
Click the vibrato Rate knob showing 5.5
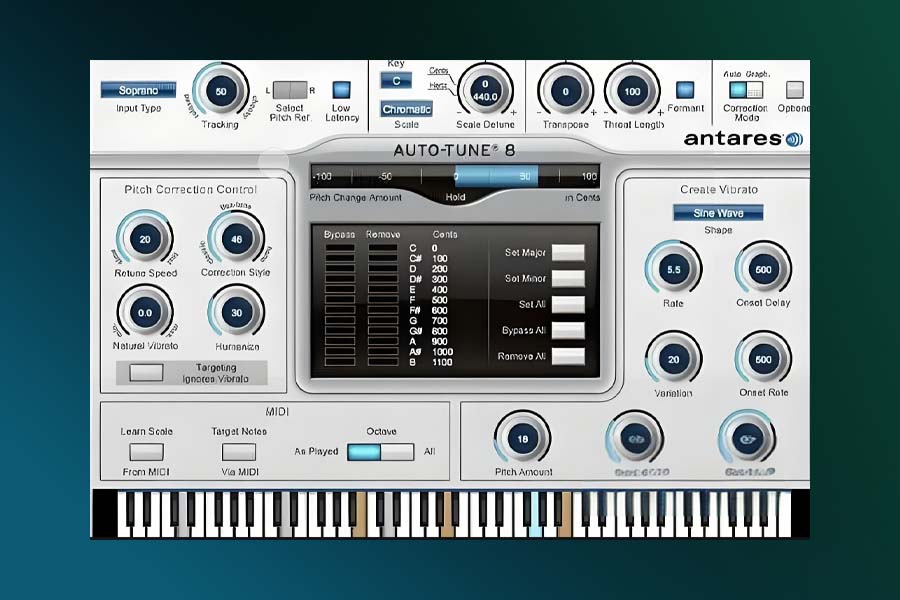[673, 269]
